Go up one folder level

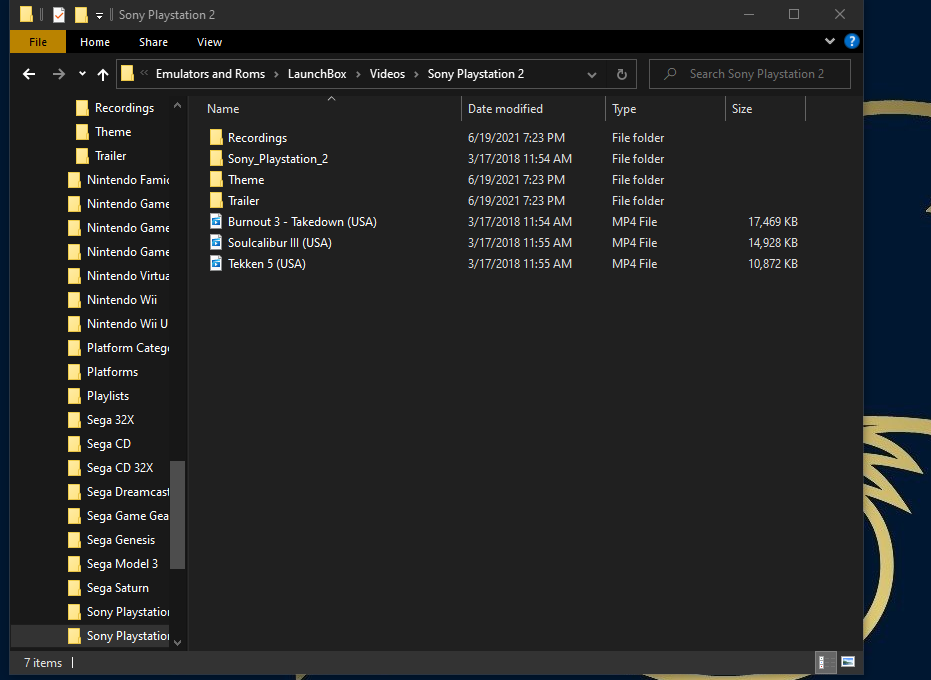(x=103, y=74)
